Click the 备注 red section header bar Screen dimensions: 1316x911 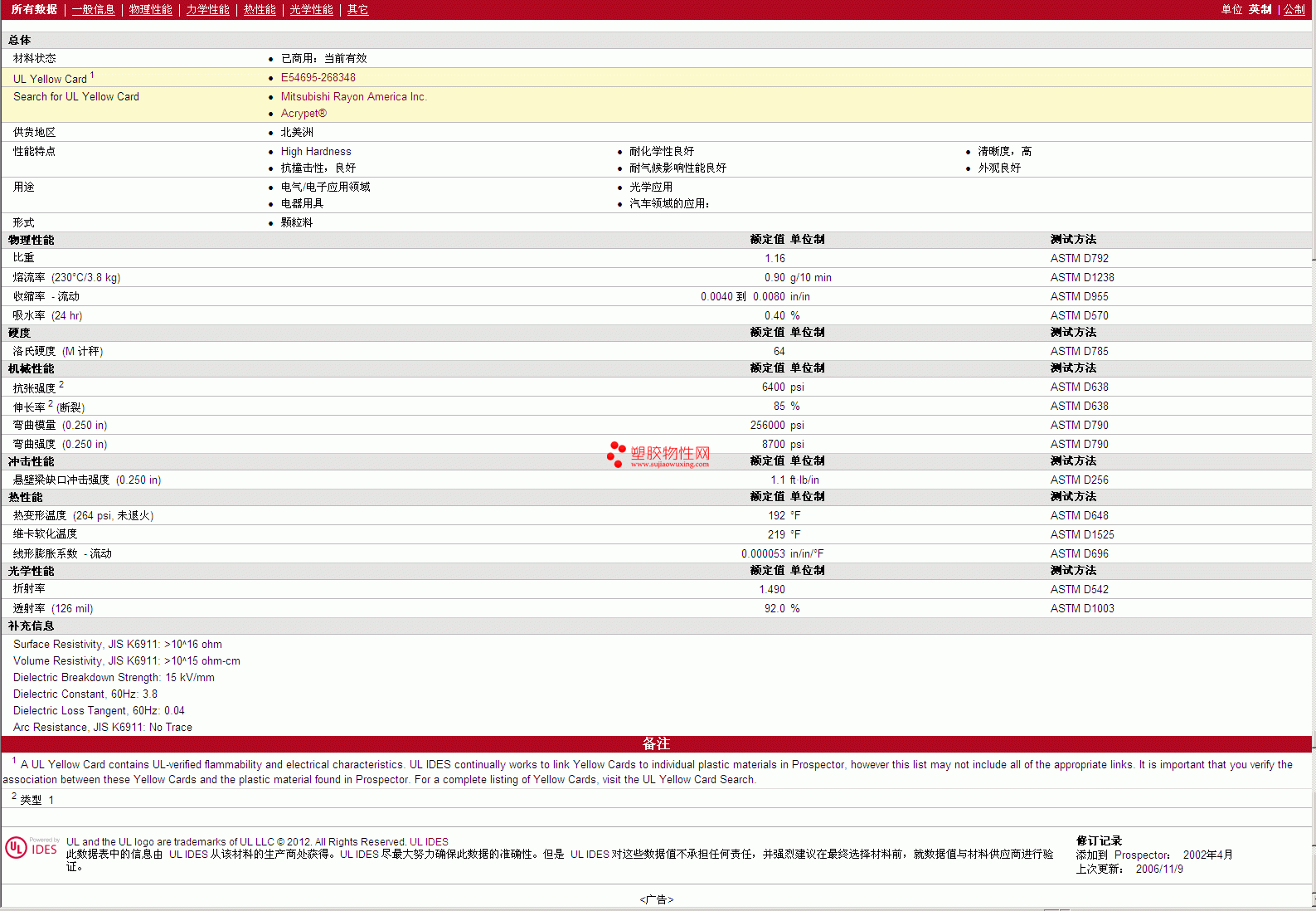click(x=656, y=744)
